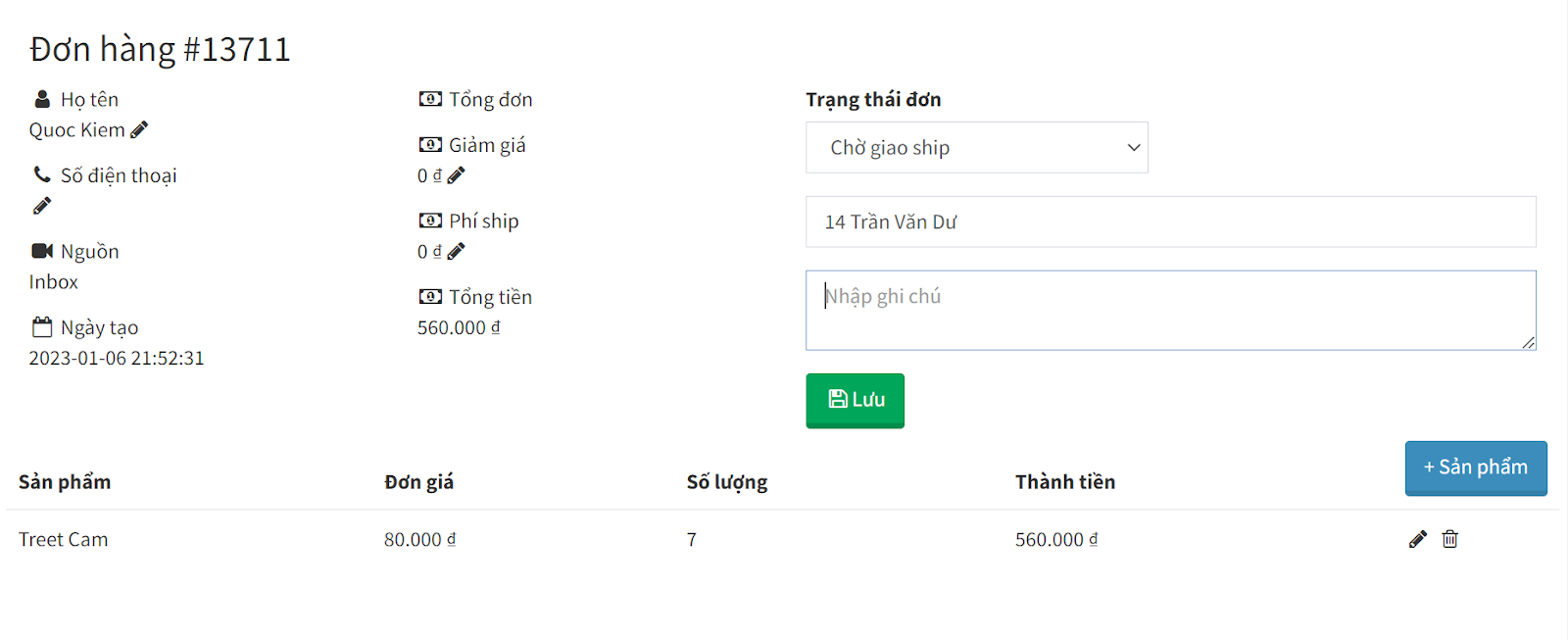
Task: Click the Thành tiền column header
Action: pyautogui.click(x=1064, y=482)
